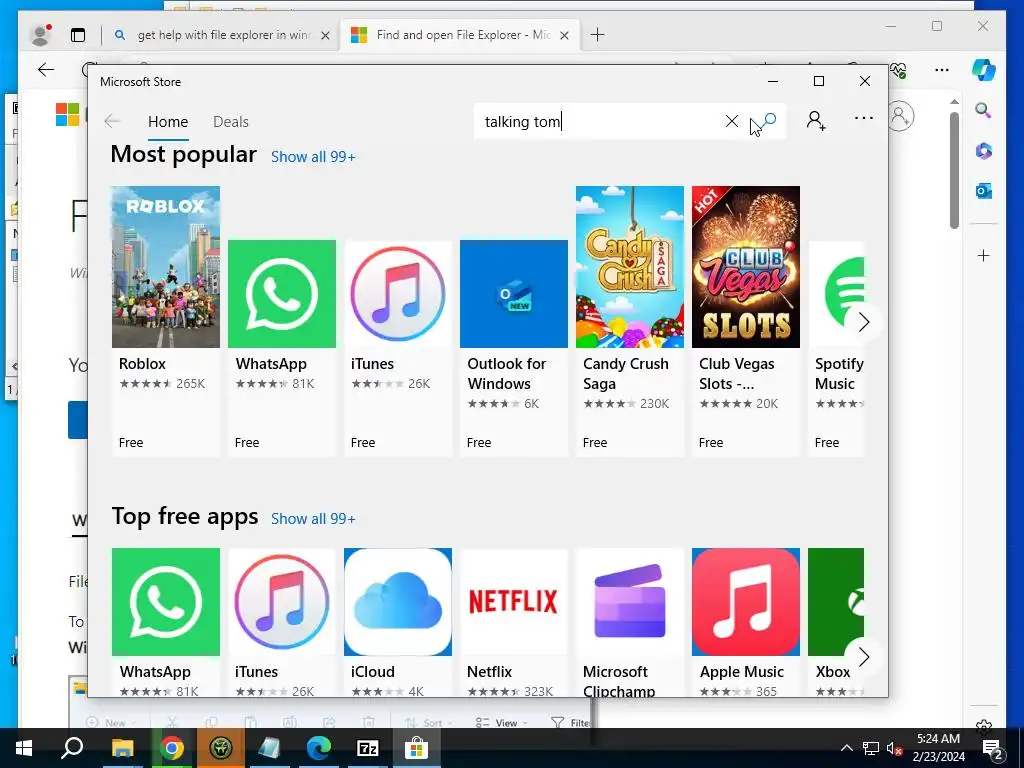
Task: Open the Sort dropdown in background page
Action: click(428, 722)
